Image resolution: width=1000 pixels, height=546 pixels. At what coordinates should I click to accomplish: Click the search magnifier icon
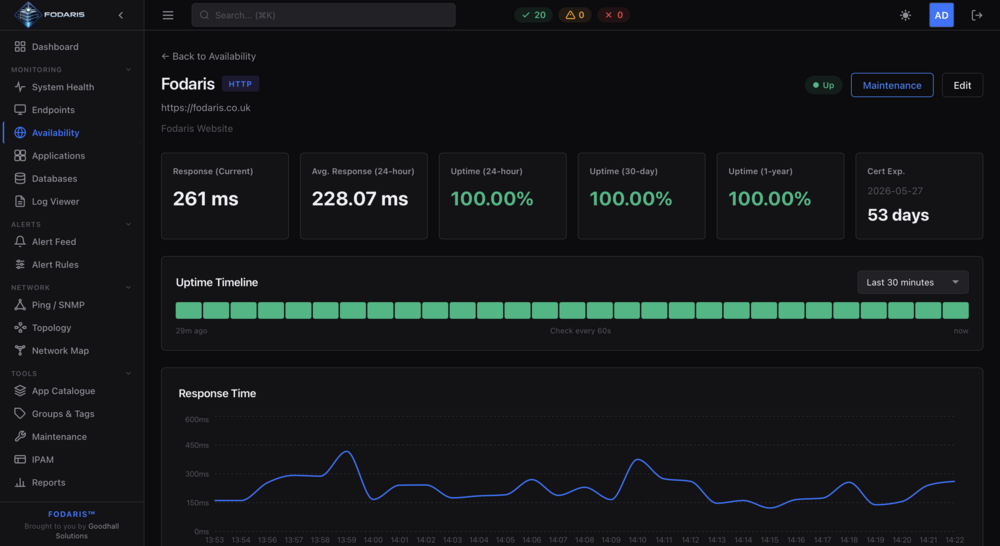[x=204, y=15]
